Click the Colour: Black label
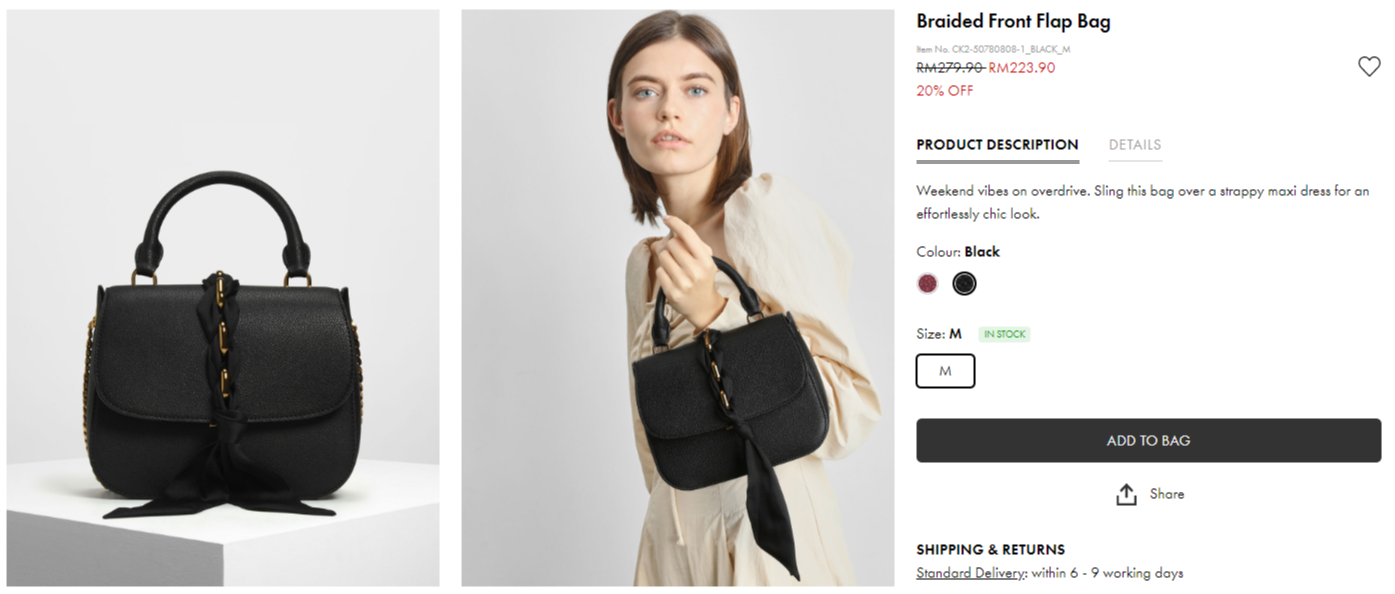Screen dimensions: 1395x594 958,252
